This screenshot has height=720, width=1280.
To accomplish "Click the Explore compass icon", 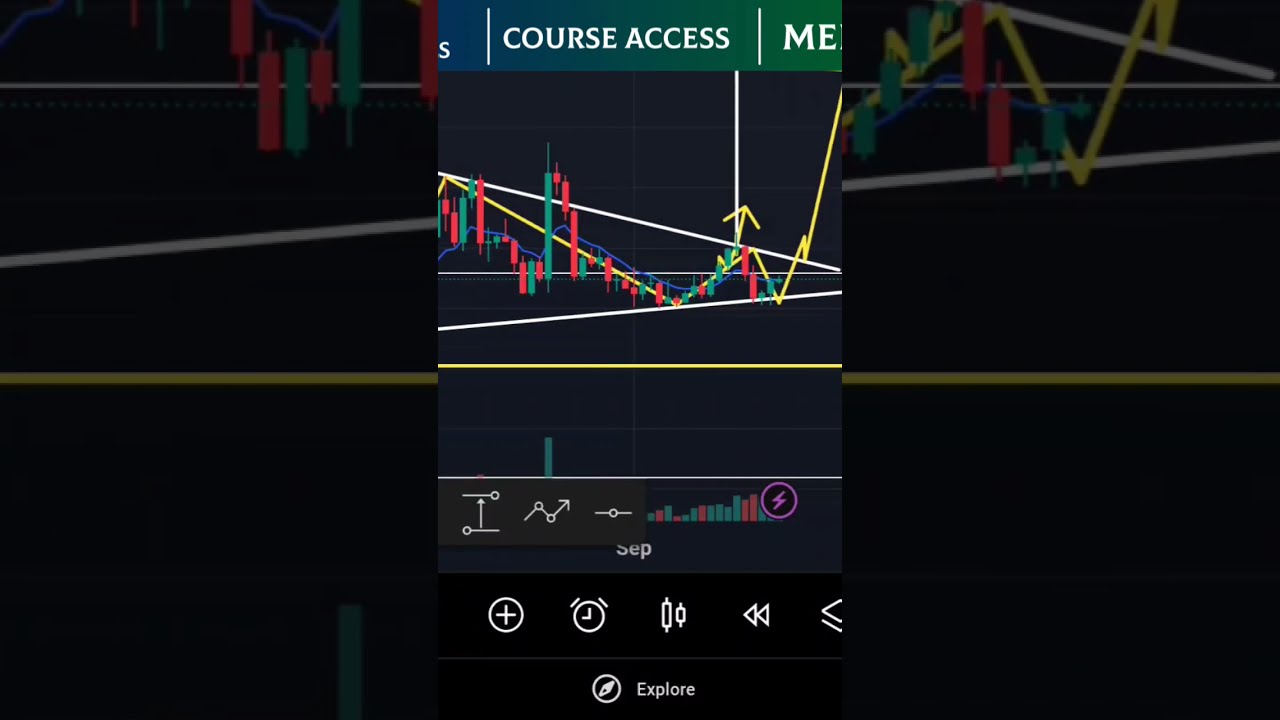I will [x=606, y=689].
